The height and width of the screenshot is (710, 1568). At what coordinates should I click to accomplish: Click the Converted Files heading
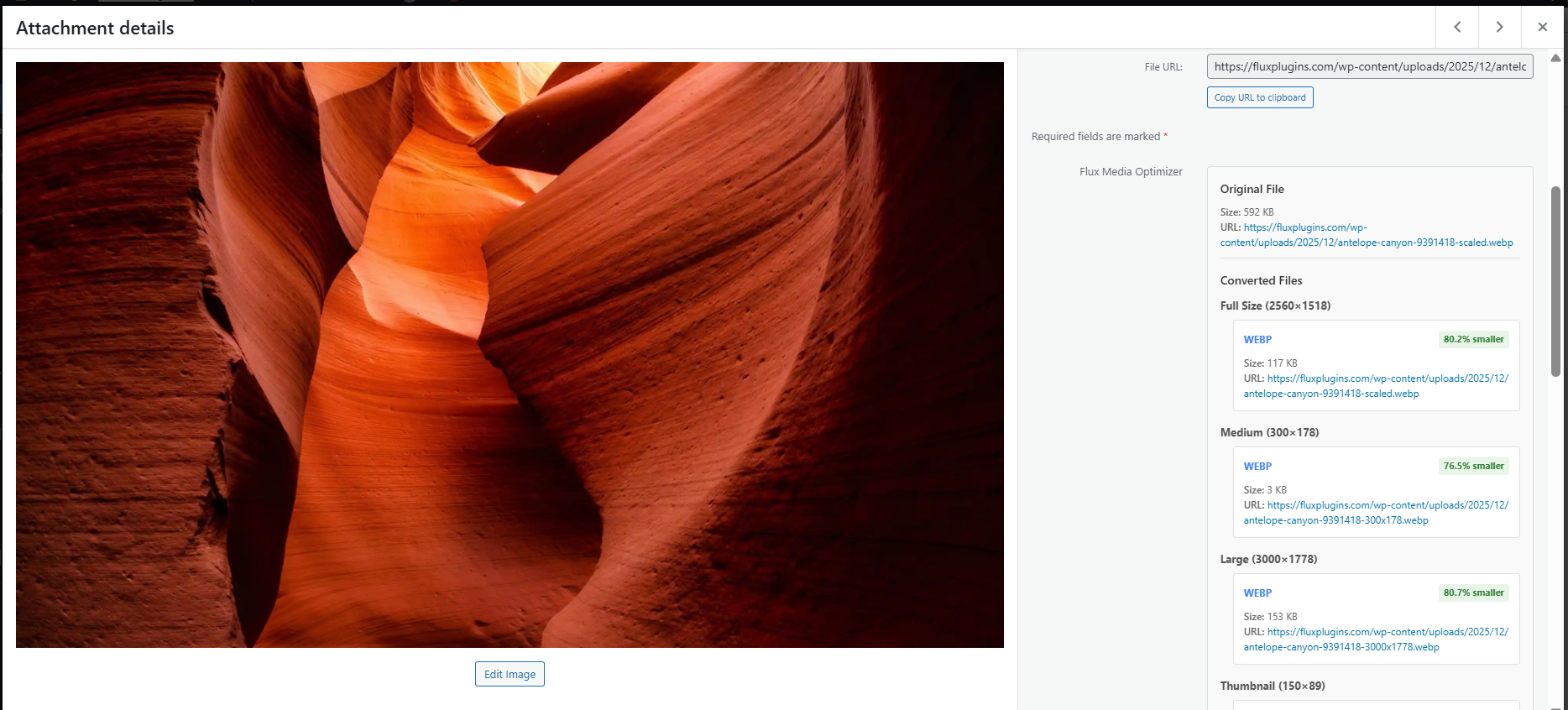click(1261, 280)
